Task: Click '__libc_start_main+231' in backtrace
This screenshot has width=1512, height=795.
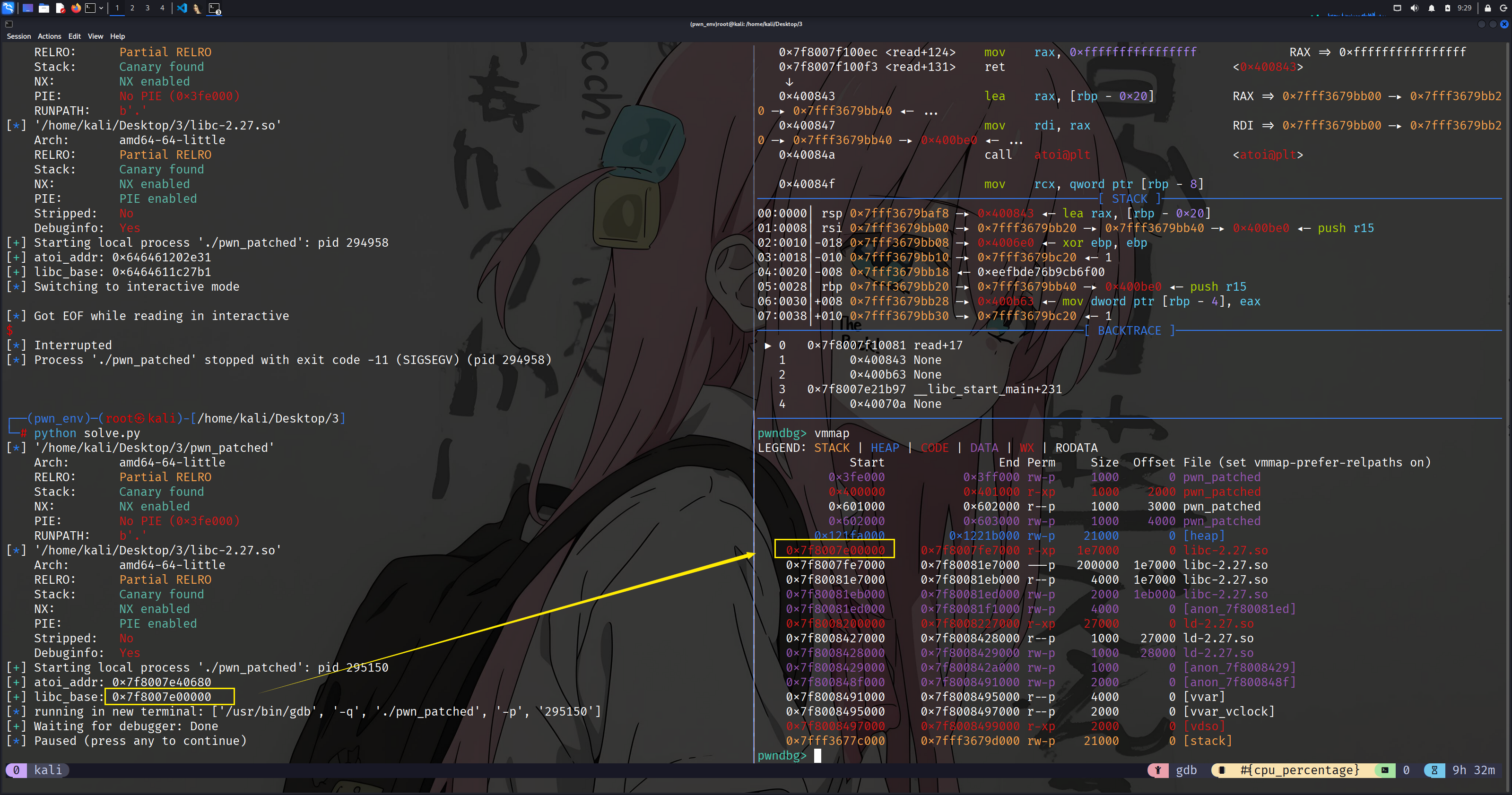Action: (988, 389)
